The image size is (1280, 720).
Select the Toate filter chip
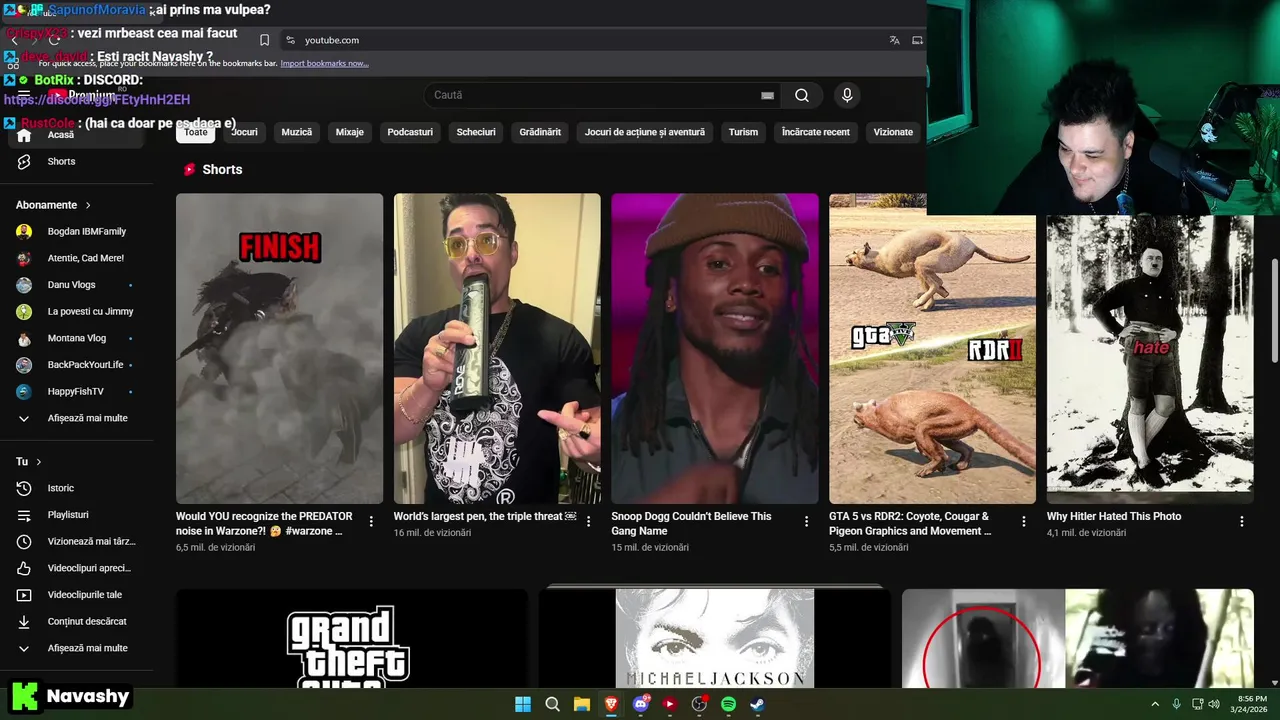[x=196, y=132]
